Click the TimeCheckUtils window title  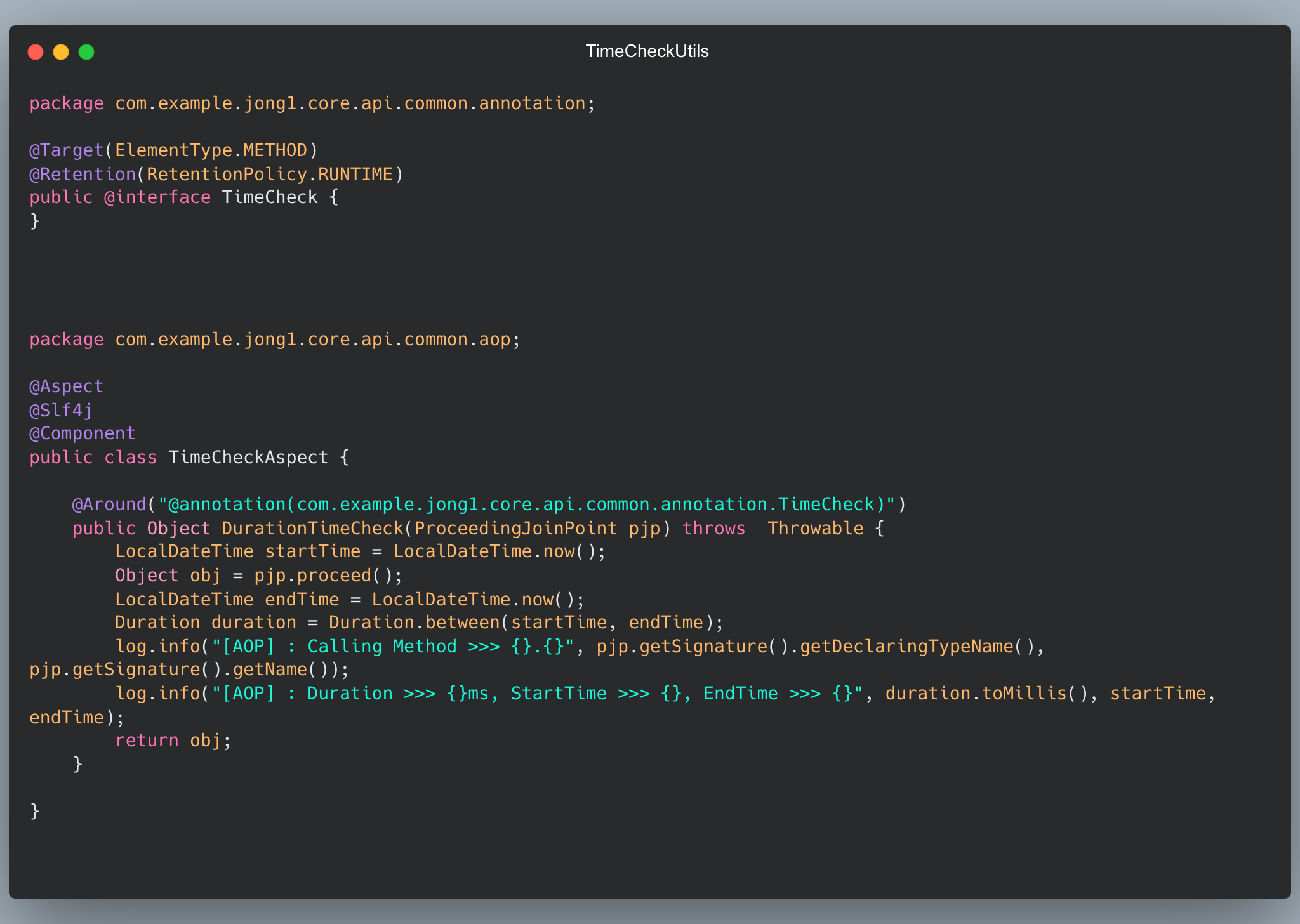[647, 51]
